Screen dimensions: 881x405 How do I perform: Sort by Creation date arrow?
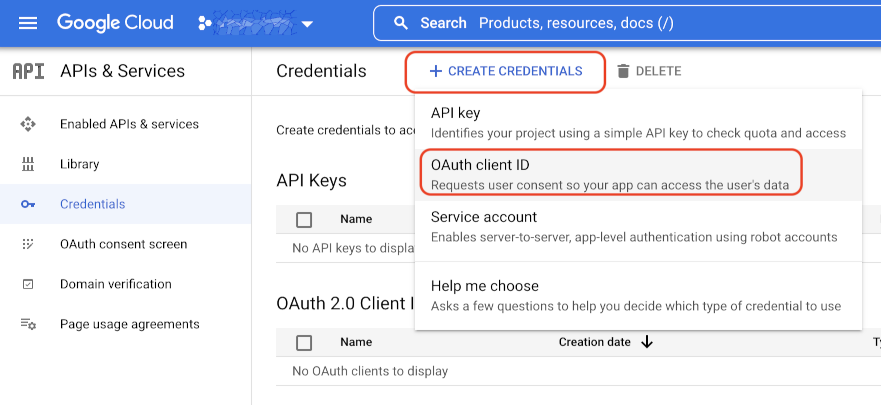(x=647, y=342)
